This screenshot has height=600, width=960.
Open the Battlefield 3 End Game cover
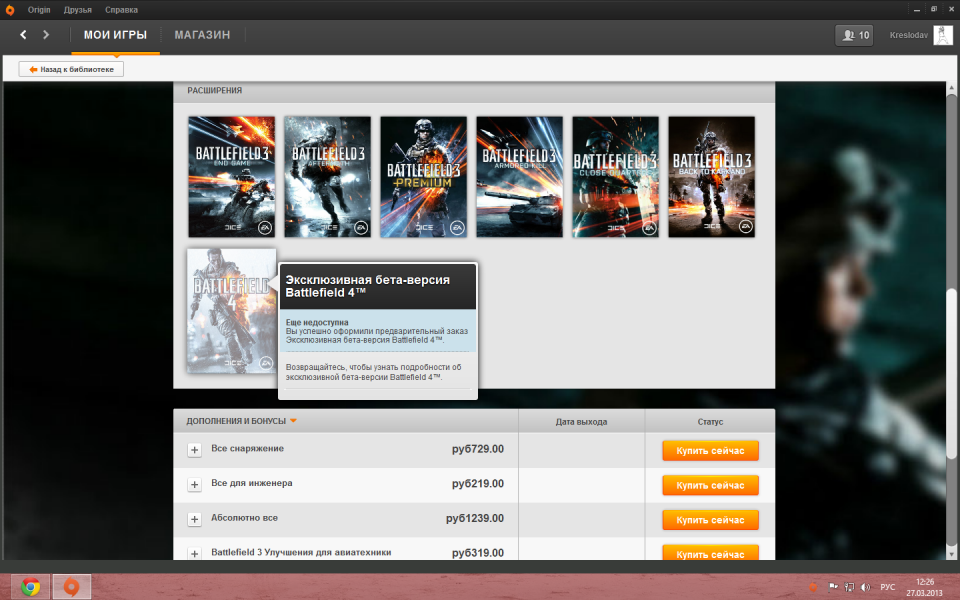pyautogui.click(x=231, y=177)
